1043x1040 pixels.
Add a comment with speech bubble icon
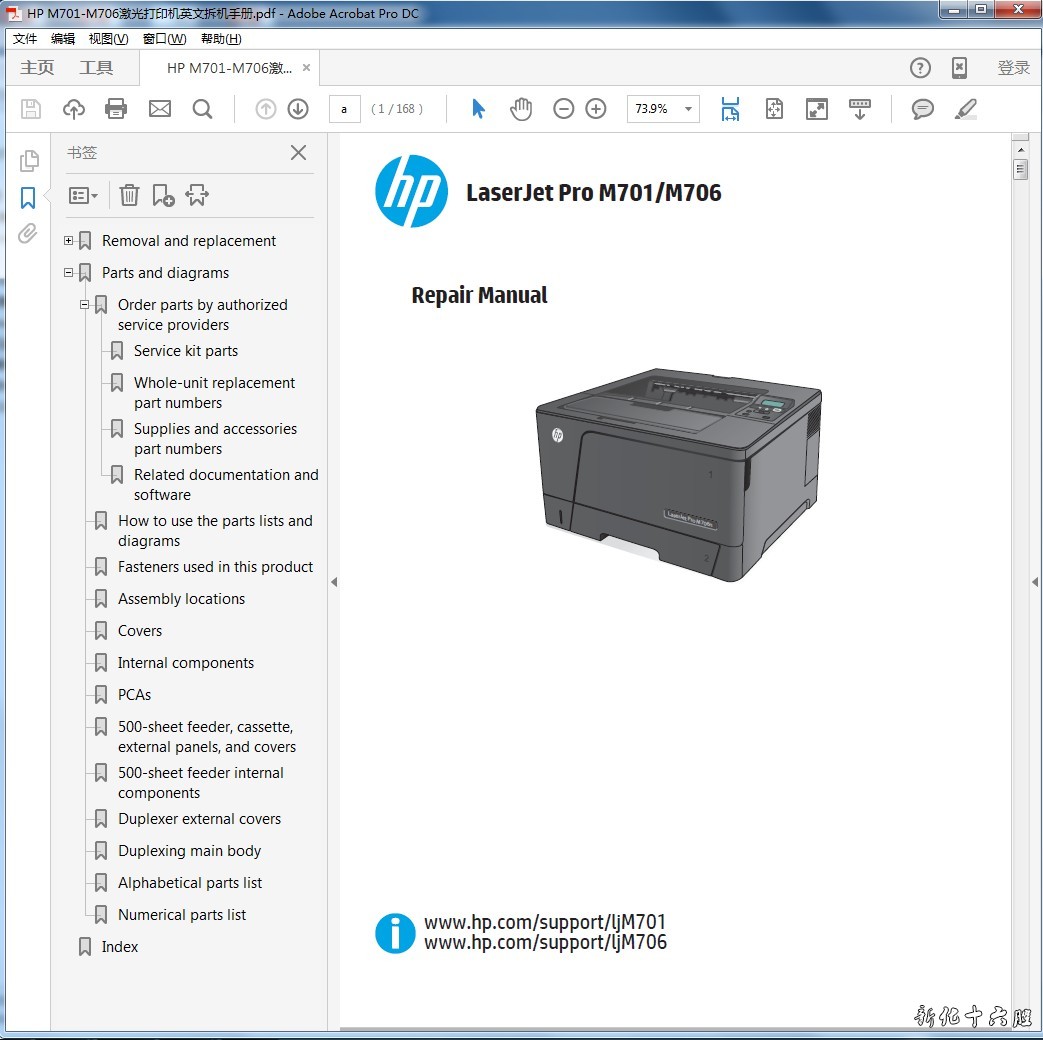922,109
